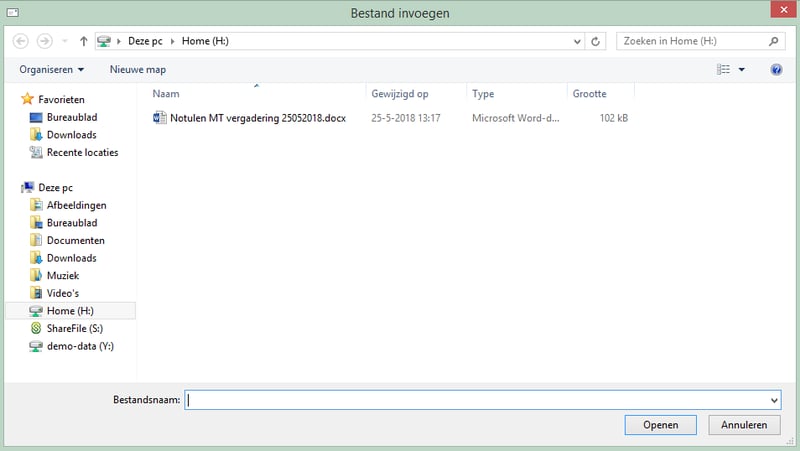Image resolution: width=800 pixels, height=451 pixels.
Task: Click the Home (H:) drive icon in sidebar
Action: (36, 311)
